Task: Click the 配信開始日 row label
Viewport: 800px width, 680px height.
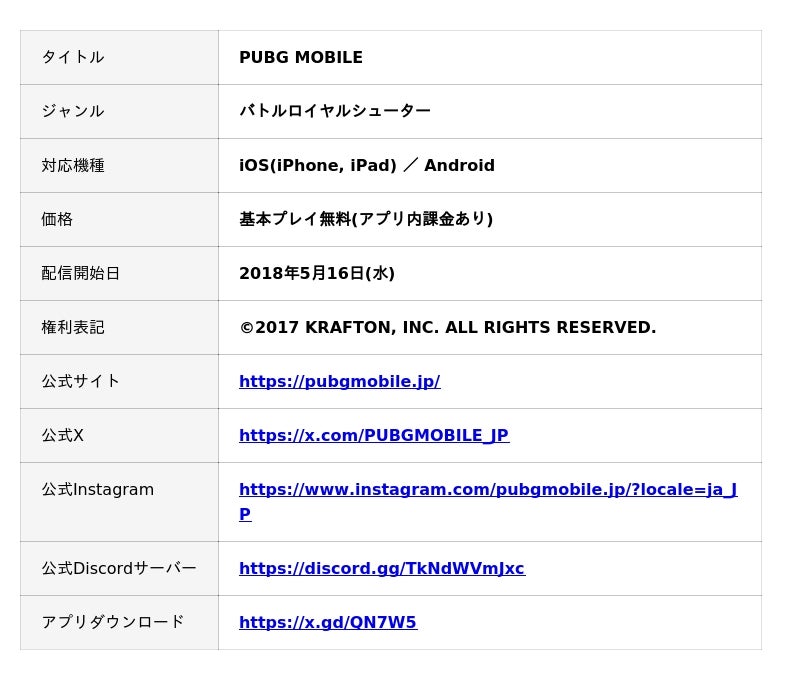Action: coord(80,273)
